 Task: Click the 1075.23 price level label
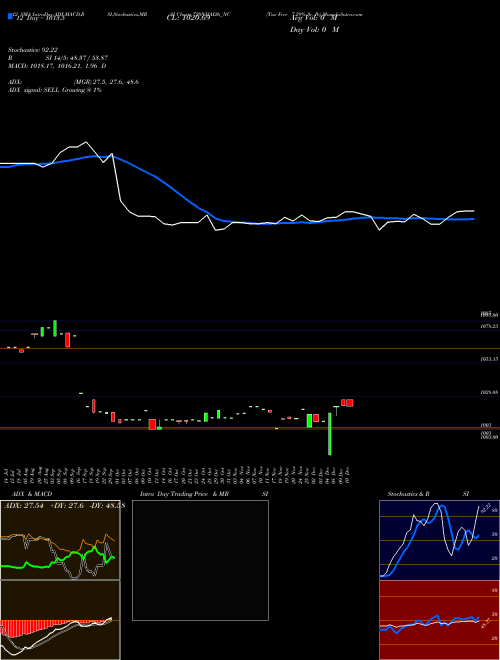point(489,326)
